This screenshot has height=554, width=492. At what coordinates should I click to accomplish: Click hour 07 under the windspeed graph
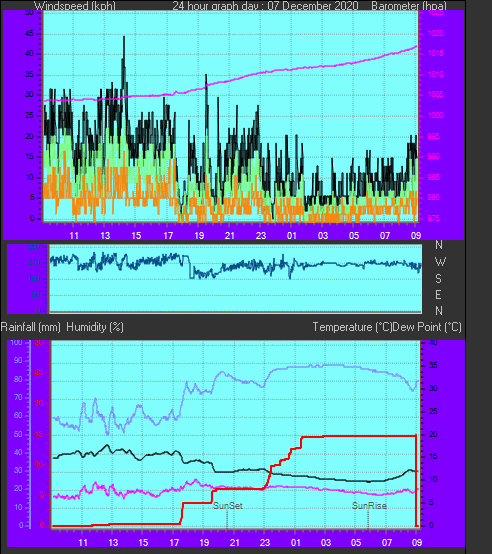coord(385,236)
